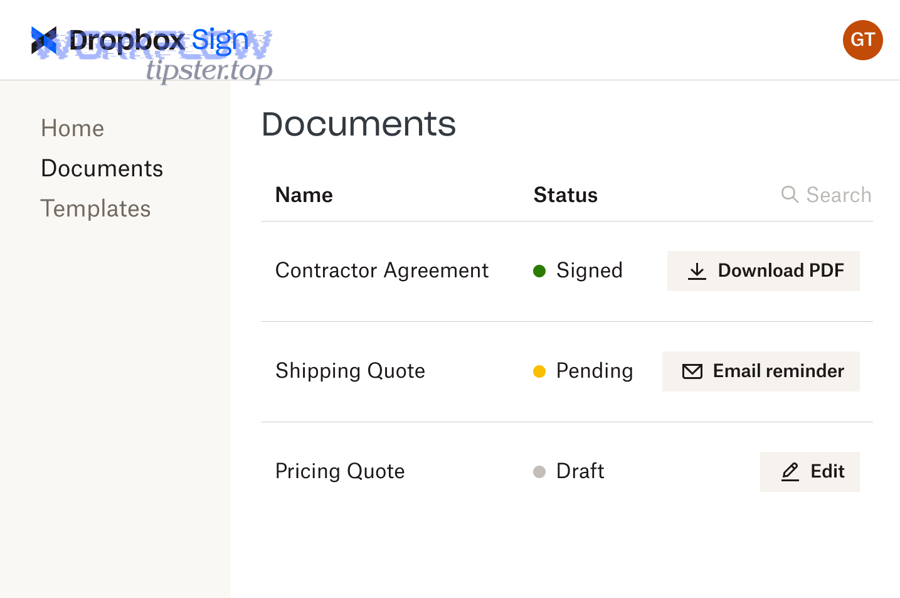Sort documents by the Name column header

(303, 195)
